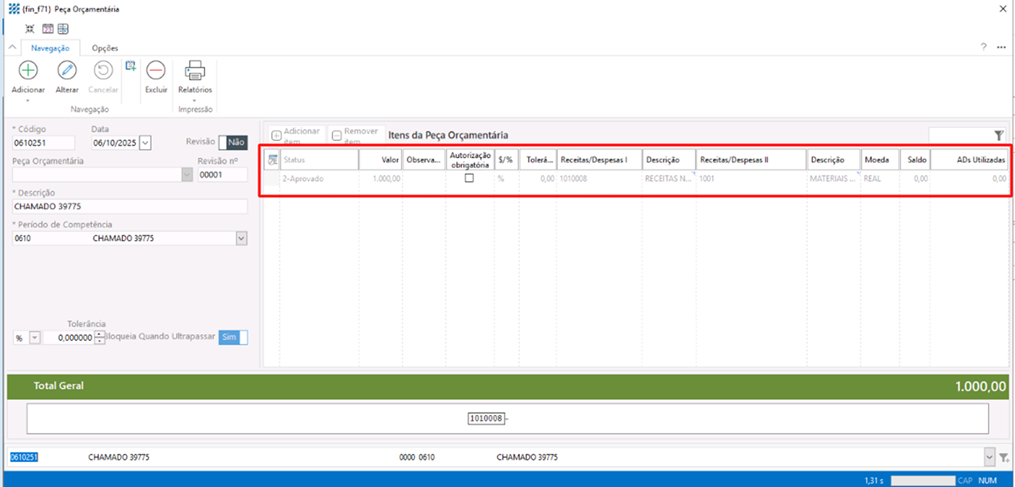
Task: Click the Descrição field containing CHAMADO 39775
Action: tap(128, 207)
